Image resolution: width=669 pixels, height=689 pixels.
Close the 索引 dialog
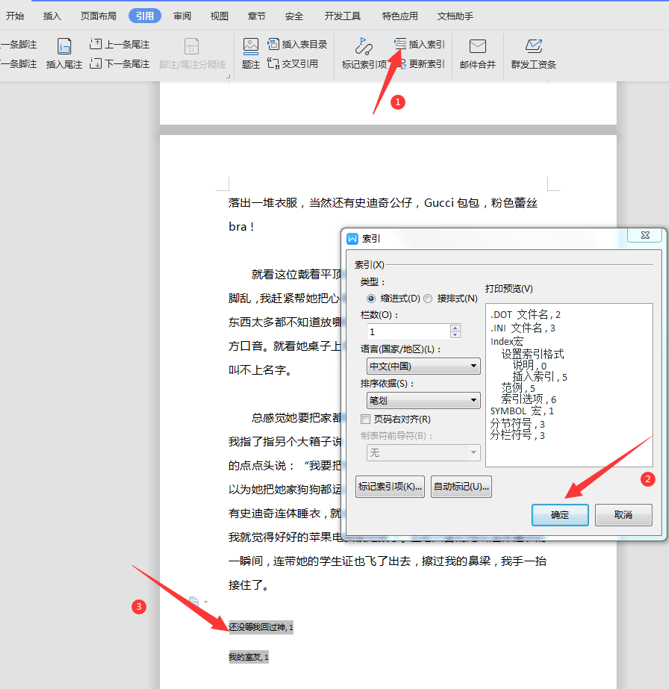coord(644,235)
